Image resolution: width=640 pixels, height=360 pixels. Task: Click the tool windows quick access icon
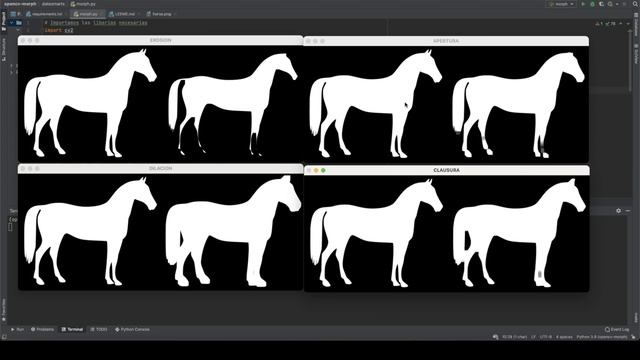4,337
